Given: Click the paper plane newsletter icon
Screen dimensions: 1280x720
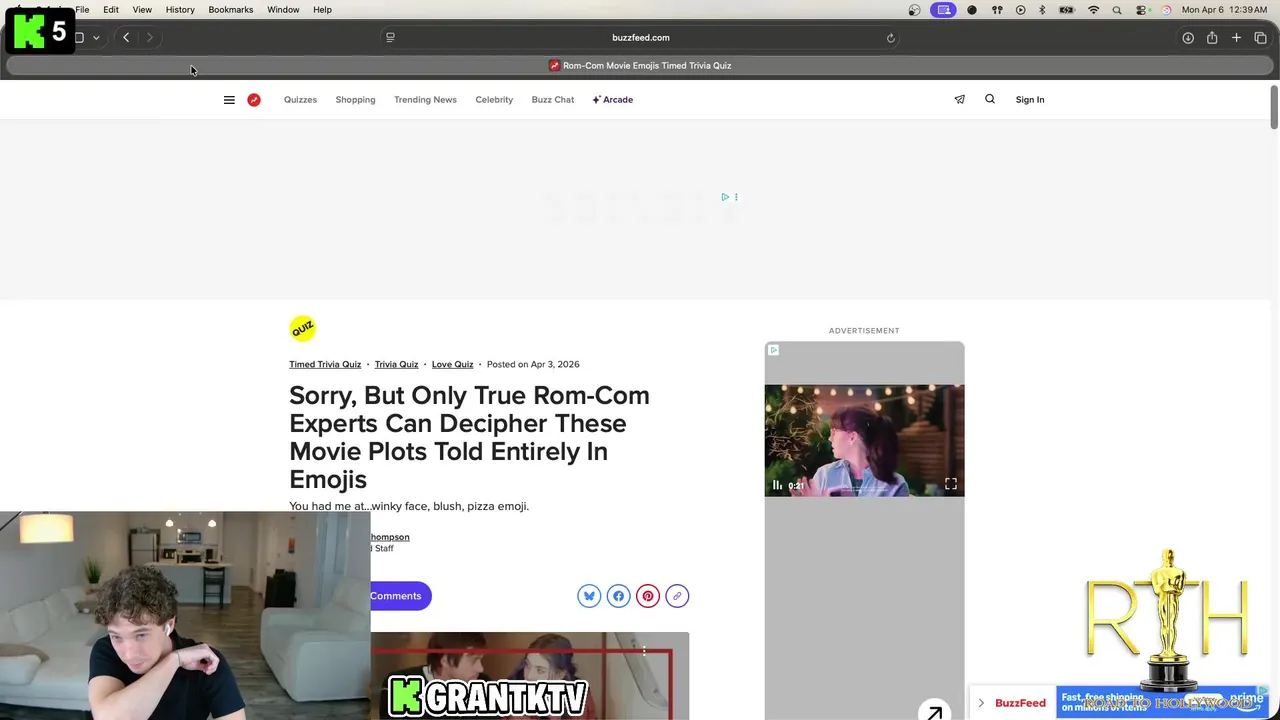Looking at the screenshot, I should coord(959,99).
